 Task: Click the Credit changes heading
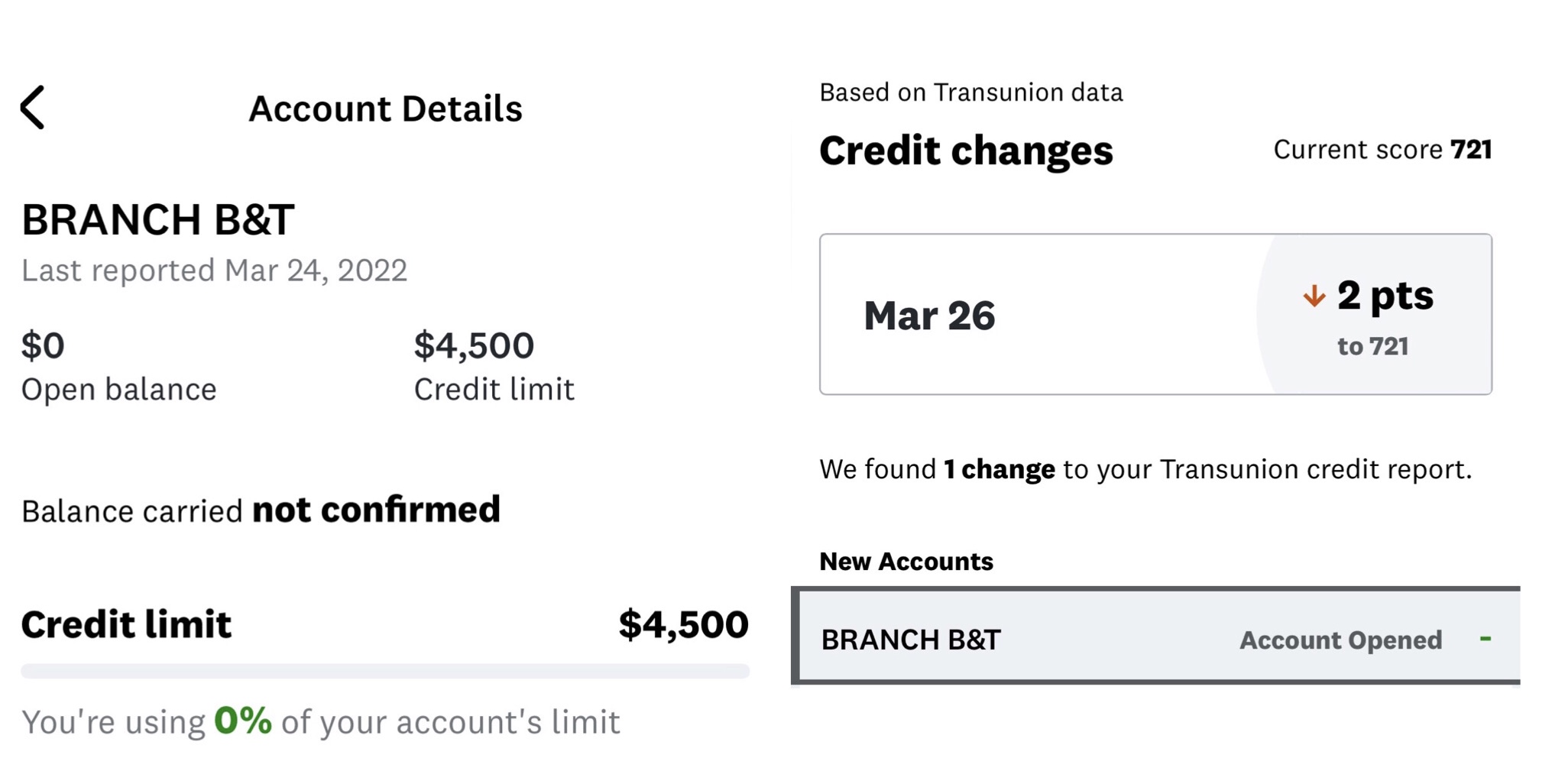point(966,151)
